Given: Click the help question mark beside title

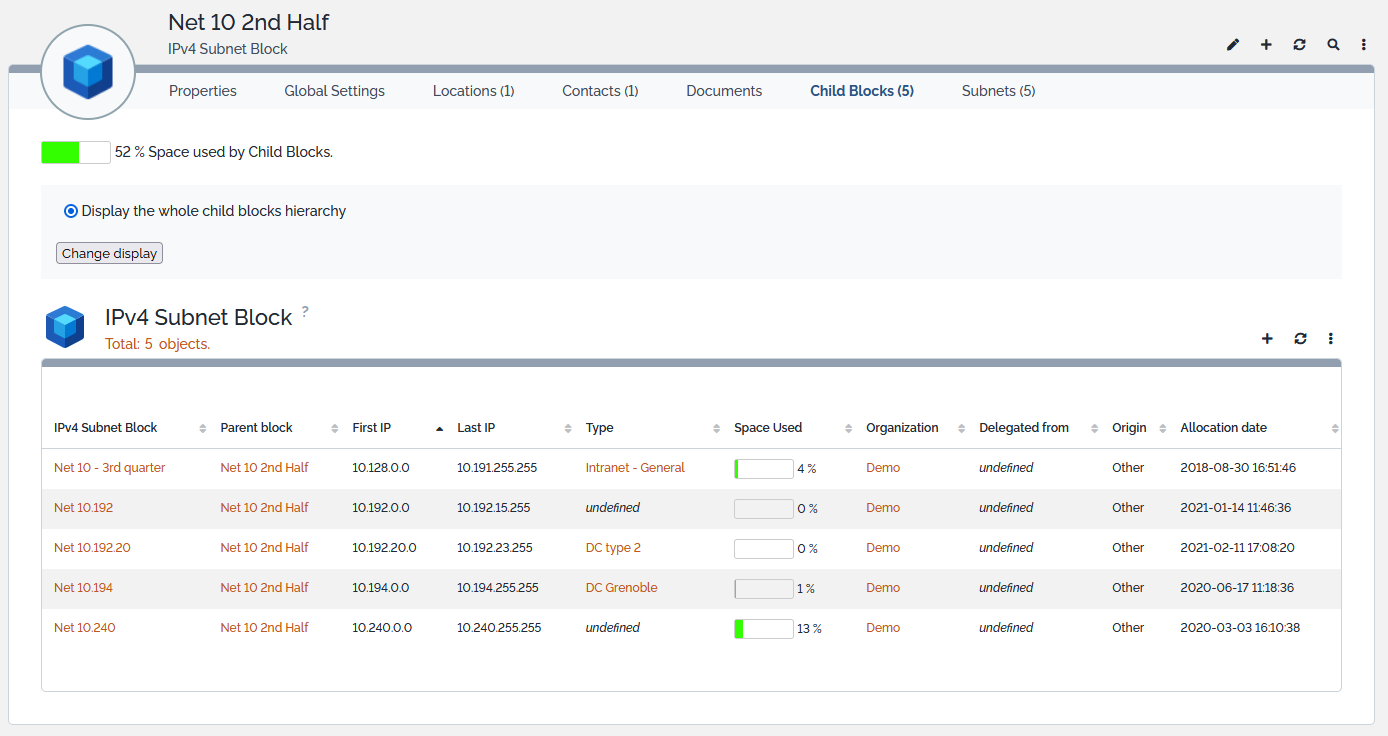Looking at the screenshot, I should point(305,312).
